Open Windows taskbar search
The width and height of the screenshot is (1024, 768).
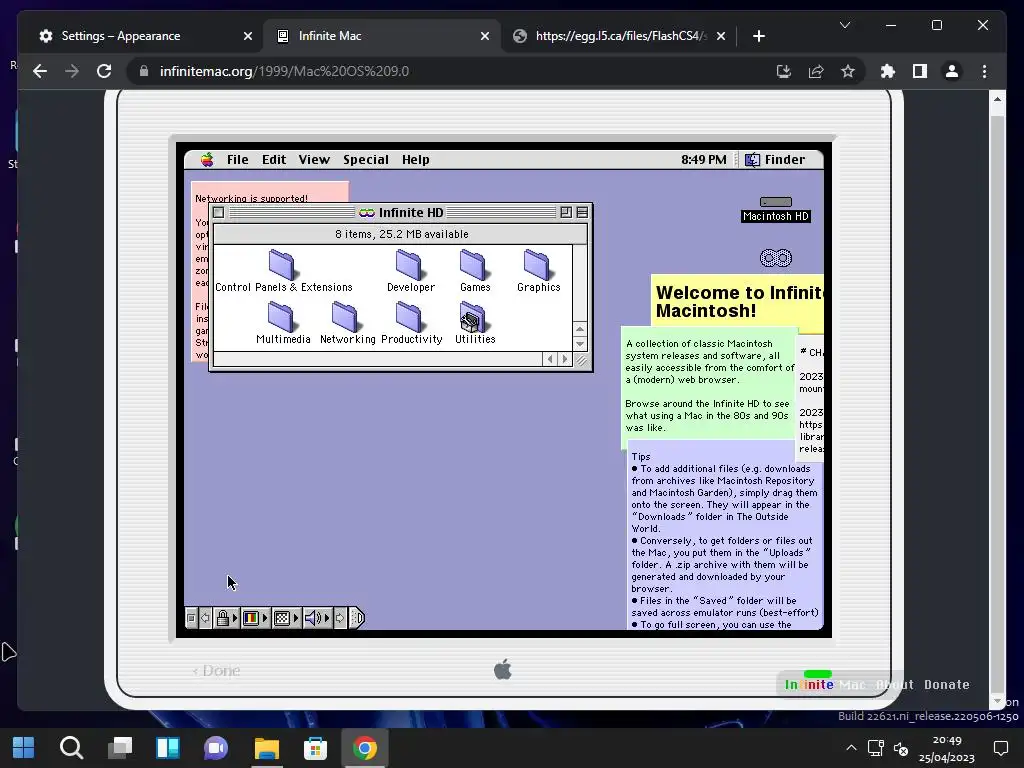(71, 747)
